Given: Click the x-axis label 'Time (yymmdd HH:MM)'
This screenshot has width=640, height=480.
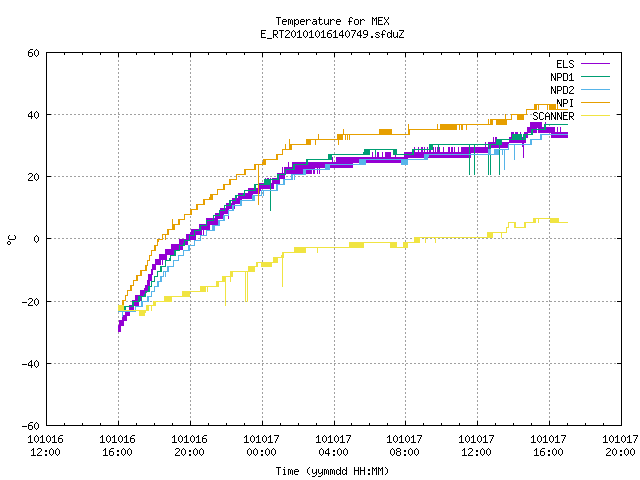Looking at the screenshot, I should [x=332, y=471].
